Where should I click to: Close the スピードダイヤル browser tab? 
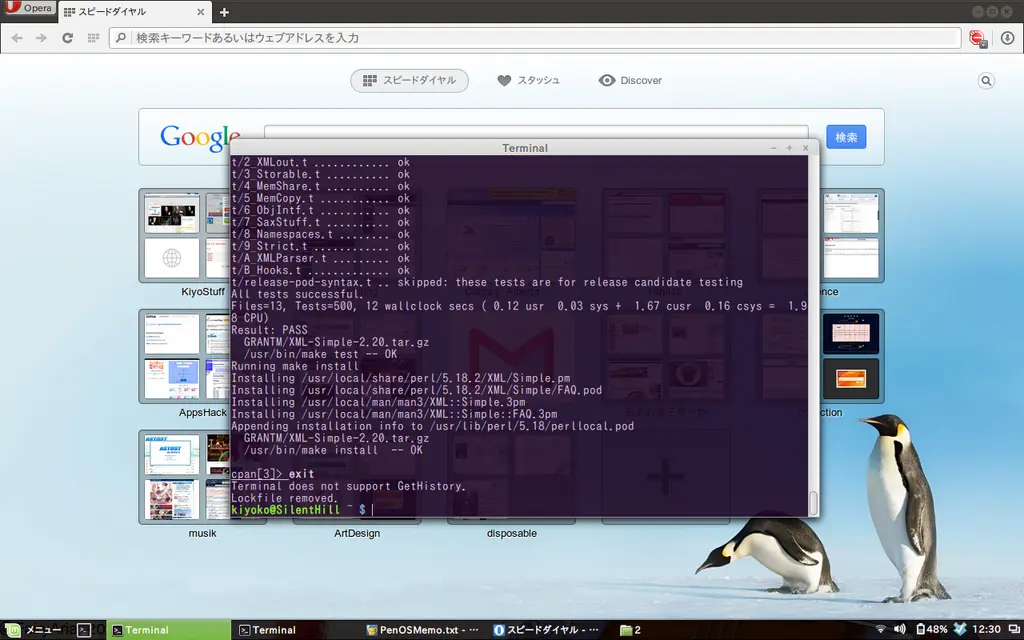pos(200,12)
